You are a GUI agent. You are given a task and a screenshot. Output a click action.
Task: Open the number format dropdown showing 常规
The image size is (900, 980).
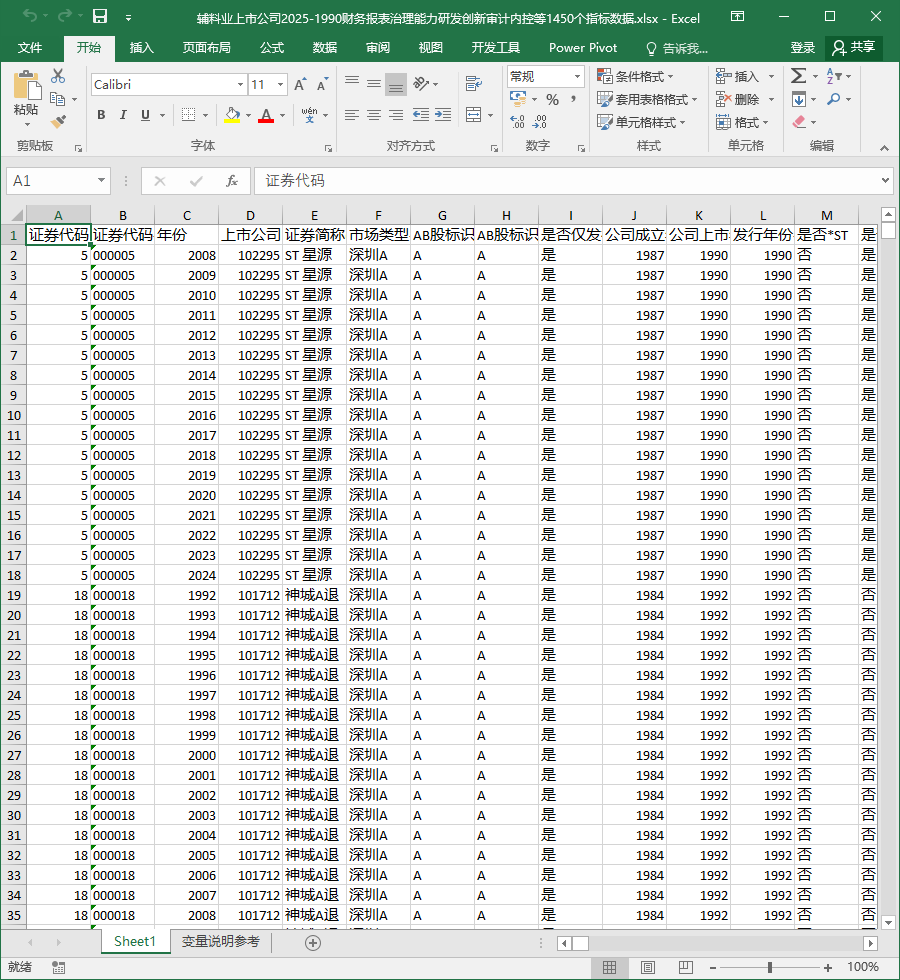577,77
